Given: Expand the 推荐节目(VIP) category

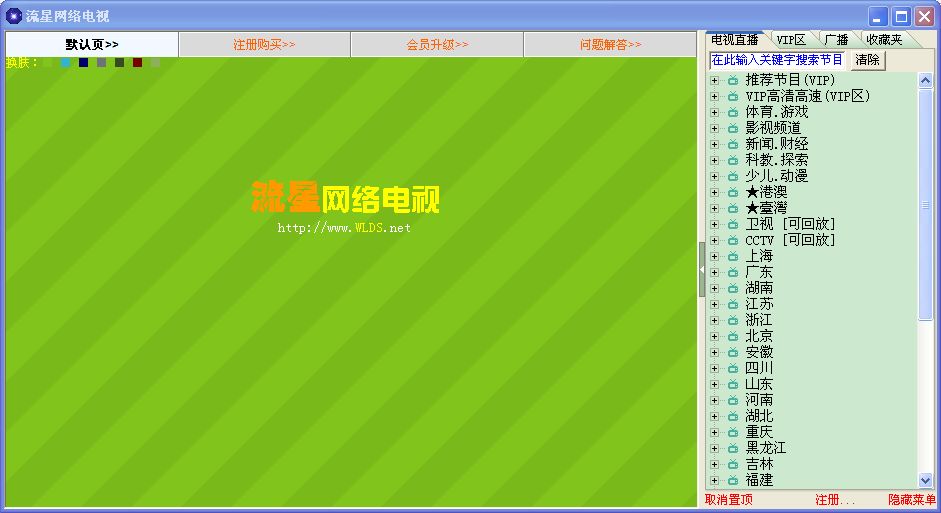Looking at the screenshot, I should pyautogui.click(x=714, y=80).
